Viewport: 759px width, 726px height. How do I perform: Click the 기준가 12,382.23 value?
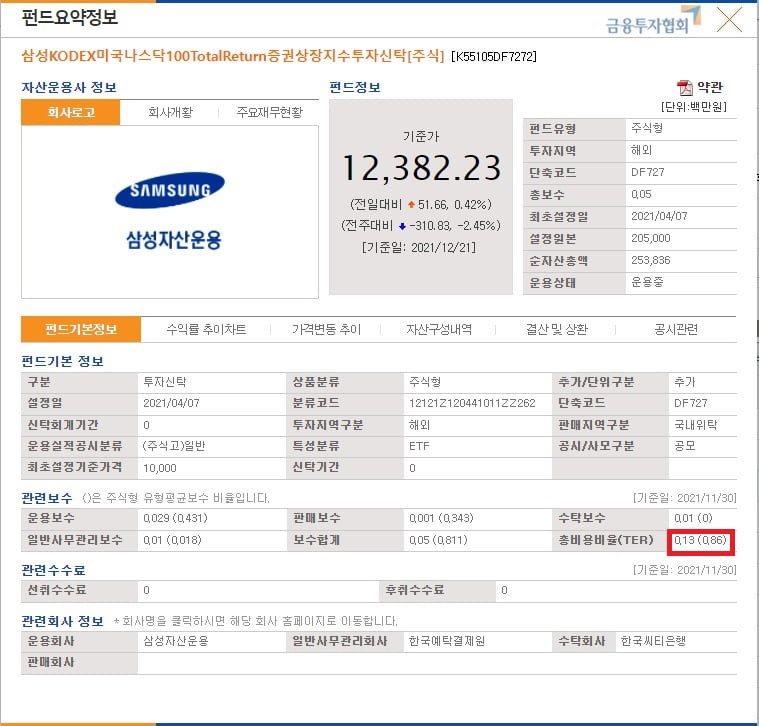click(x=421, y=168)
